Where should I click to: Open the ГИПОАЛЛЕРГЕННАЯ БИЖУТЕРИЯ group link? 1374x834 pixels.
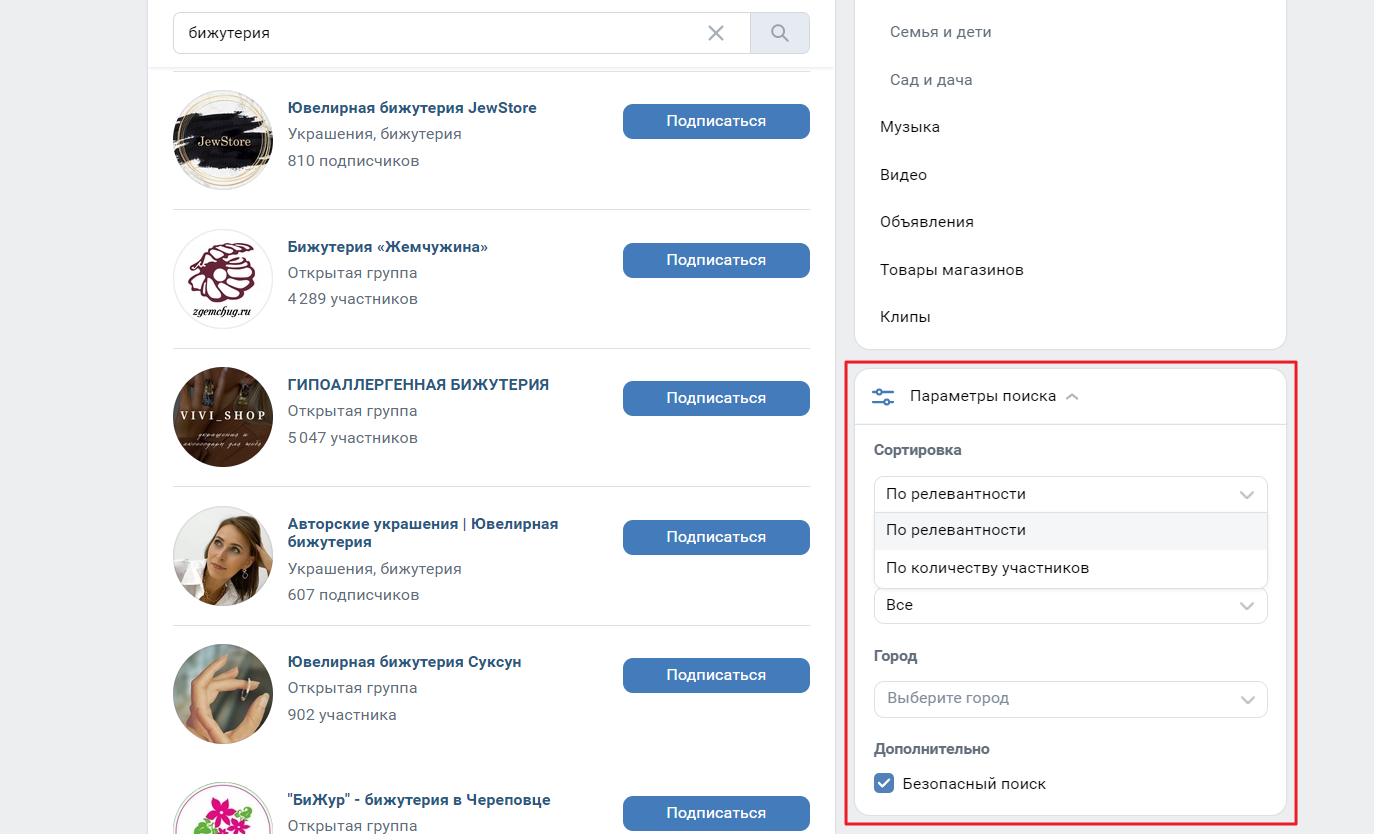(418, 385)
